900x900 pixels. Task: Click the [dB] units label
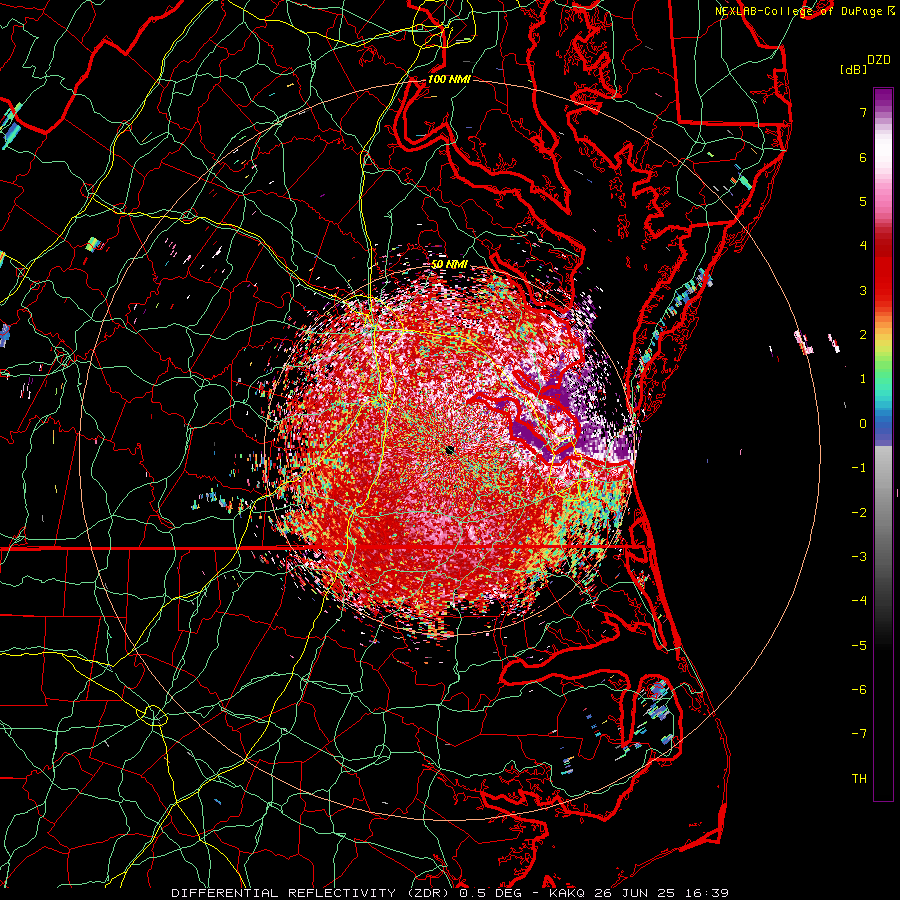[x=853, y=69]
